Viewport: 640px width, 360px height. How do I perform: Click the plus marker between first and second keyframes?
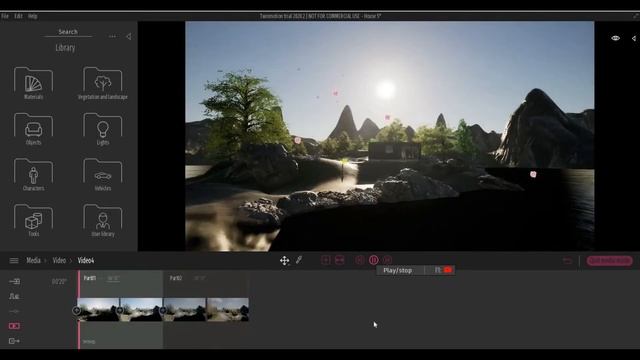pyautogui.click(x=120, y=311)
